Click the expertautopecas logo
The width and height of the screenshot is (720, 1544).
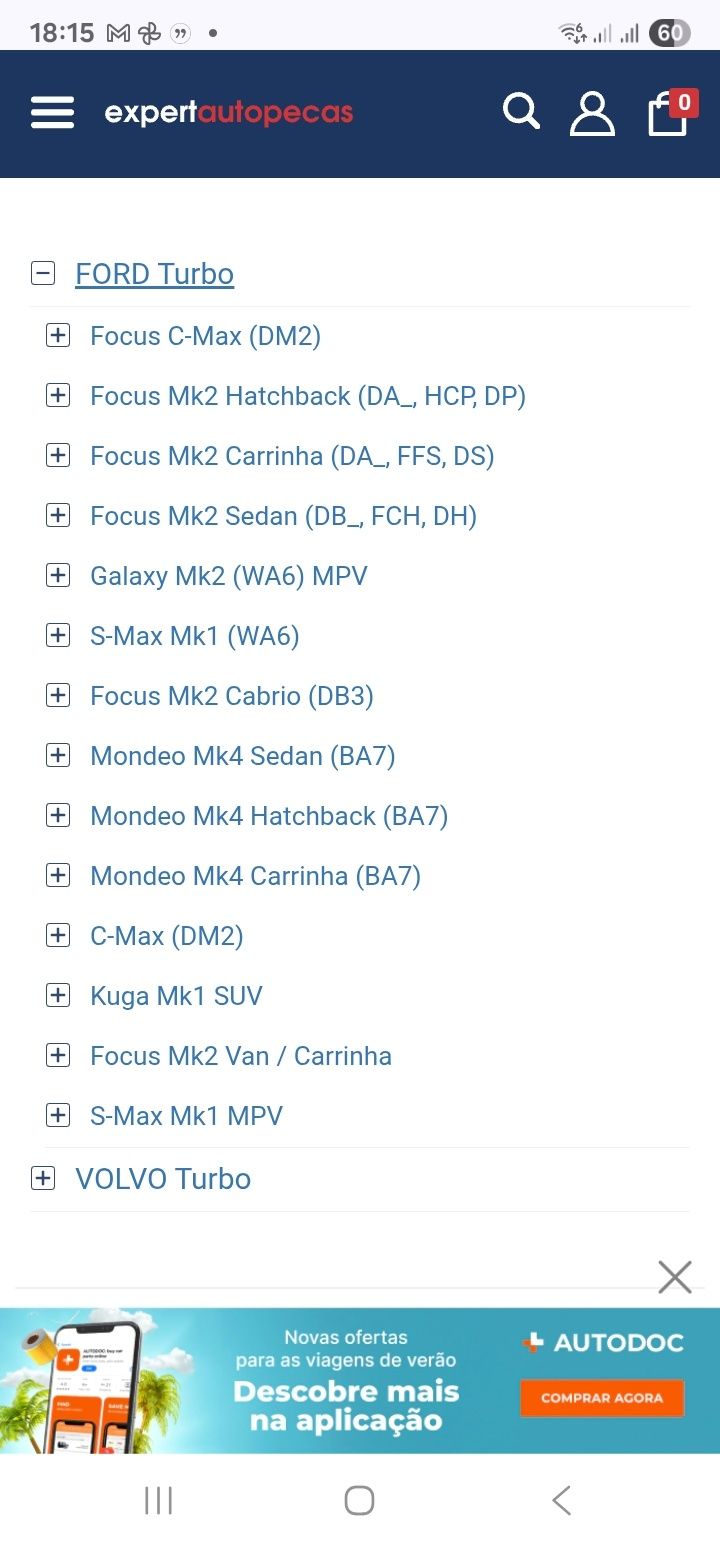coord(229,112)
